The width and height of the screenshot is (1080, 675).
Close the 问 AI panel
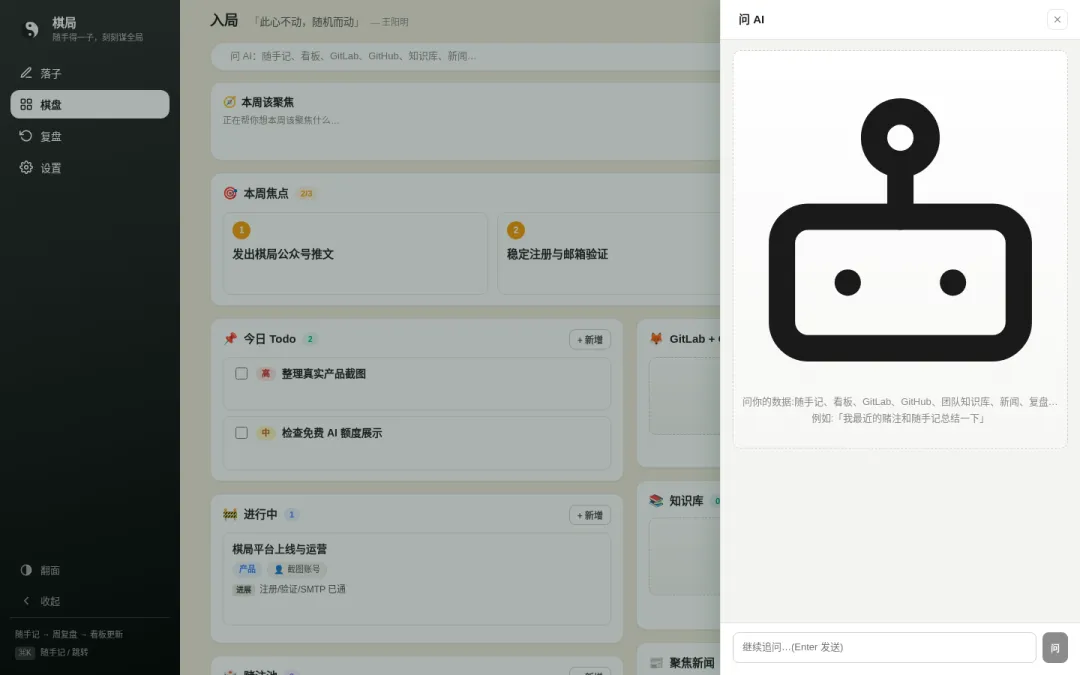click(1057, 19)
